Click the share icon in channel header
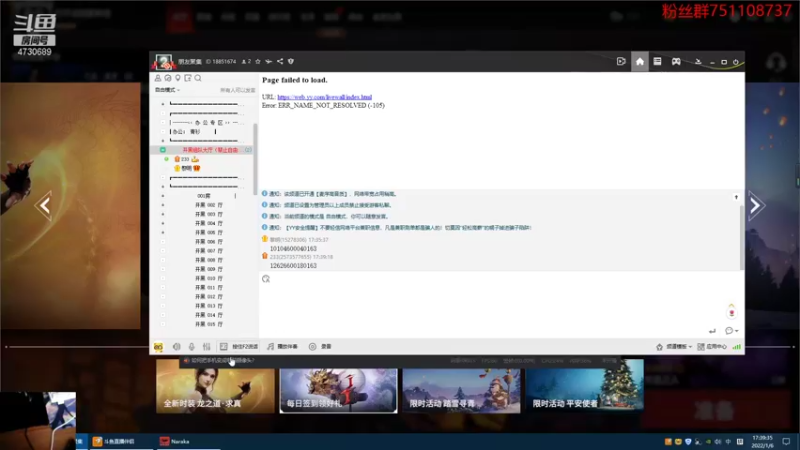Image resolution: width=800 pixels, height=450 pixels. [x=280, y=61]
